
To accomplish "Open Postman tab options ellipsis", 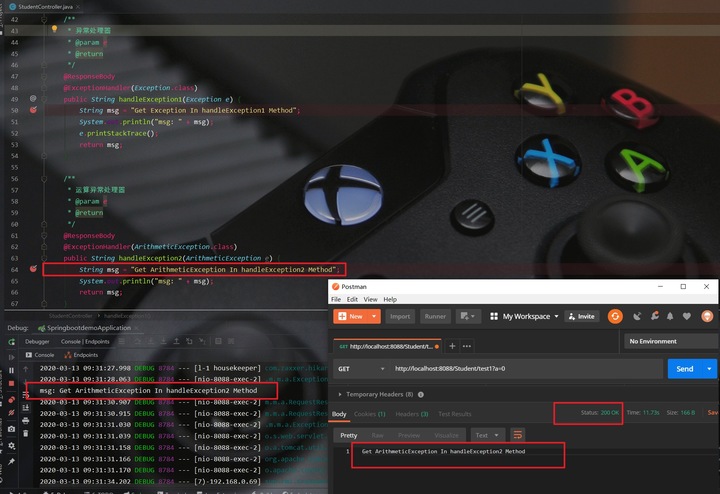I will click(467, 346).
